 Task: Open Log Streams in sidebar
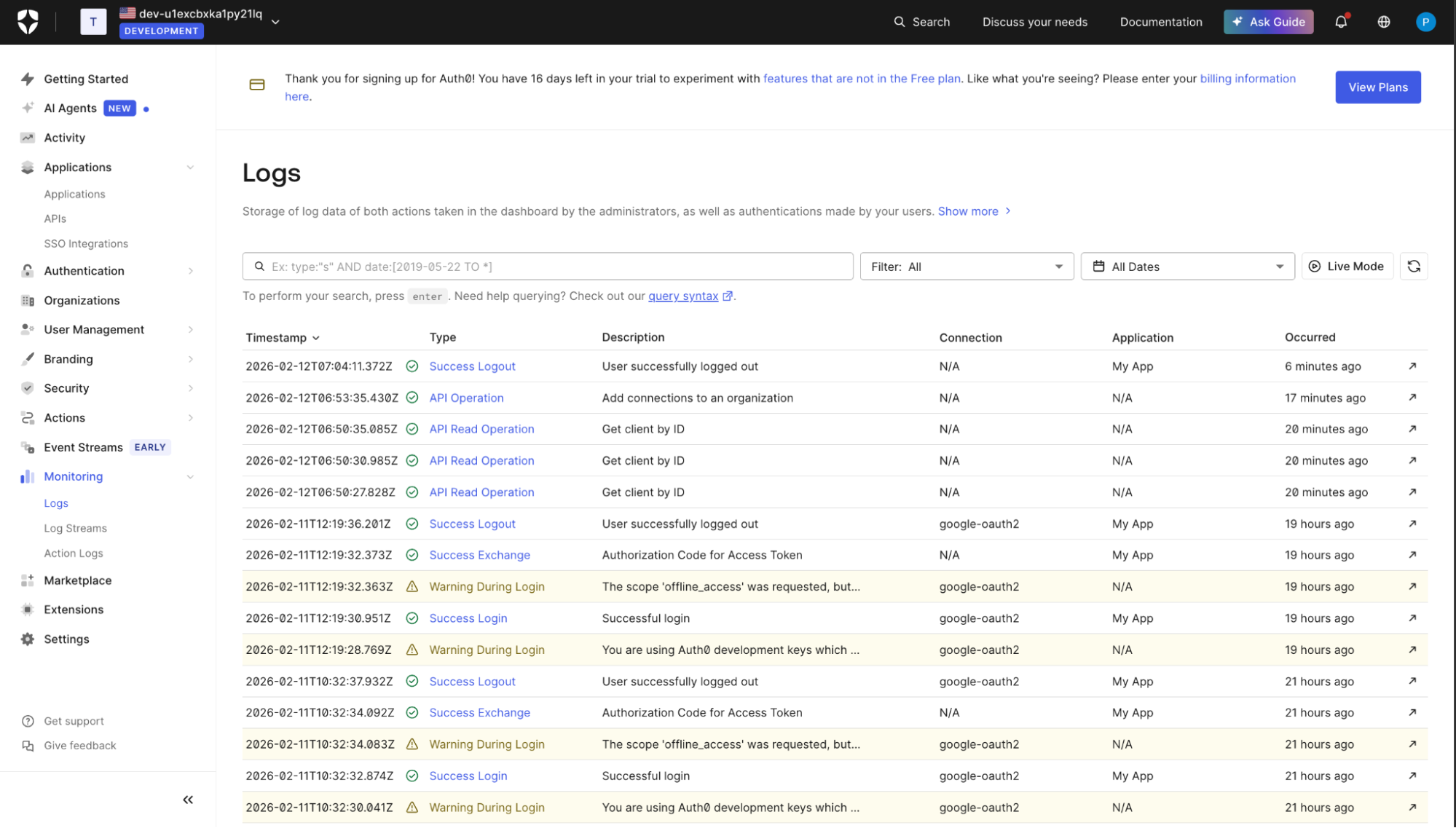(x=75, y=528)
